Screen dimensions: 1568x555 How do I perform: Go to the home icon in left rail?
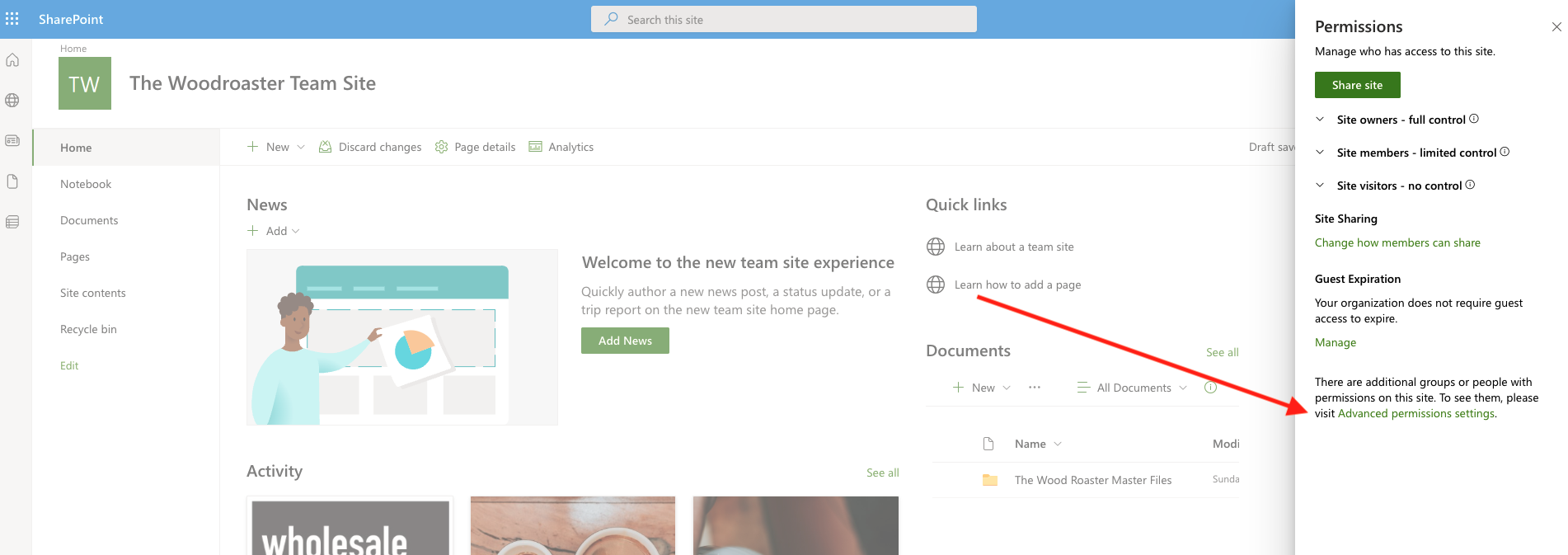point(12,60)
